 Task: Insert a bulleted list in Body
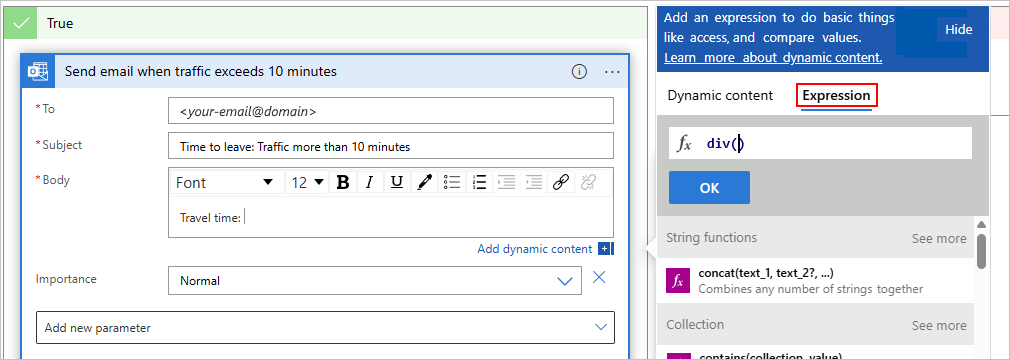tap(453, 183)
